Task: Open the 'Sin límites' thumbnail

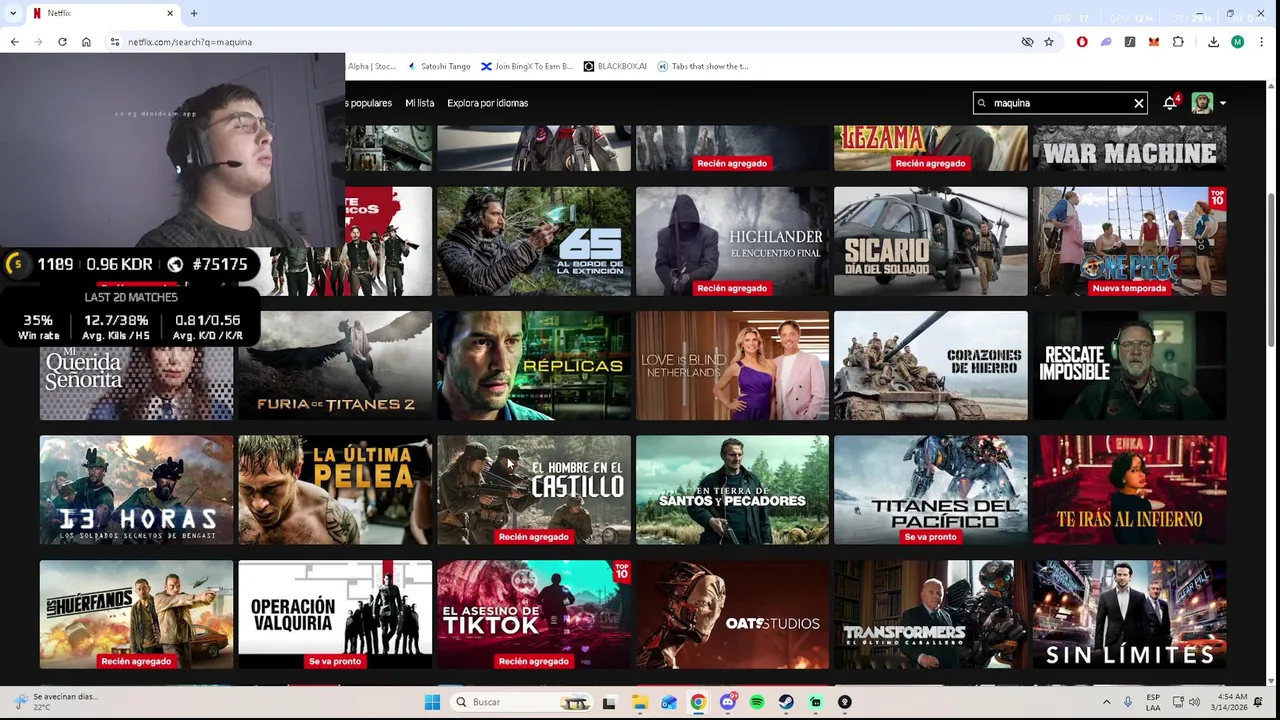Action: 1129,614
